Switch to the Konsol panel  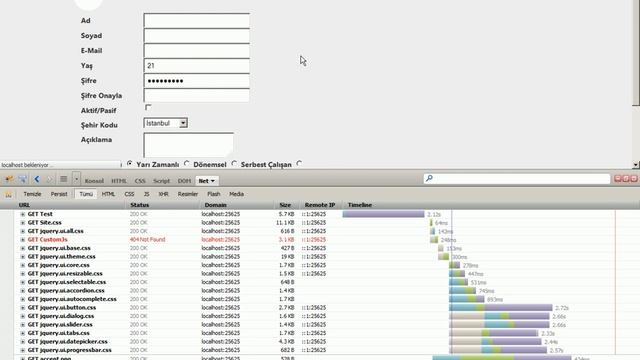94,181
